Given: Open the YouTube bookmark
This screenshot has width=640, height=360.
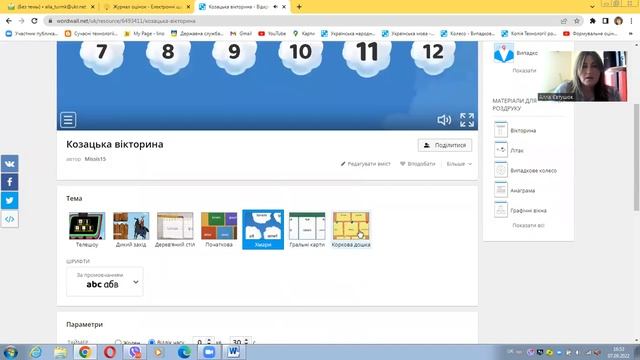Looking at the screenshot, I should 272,33.
